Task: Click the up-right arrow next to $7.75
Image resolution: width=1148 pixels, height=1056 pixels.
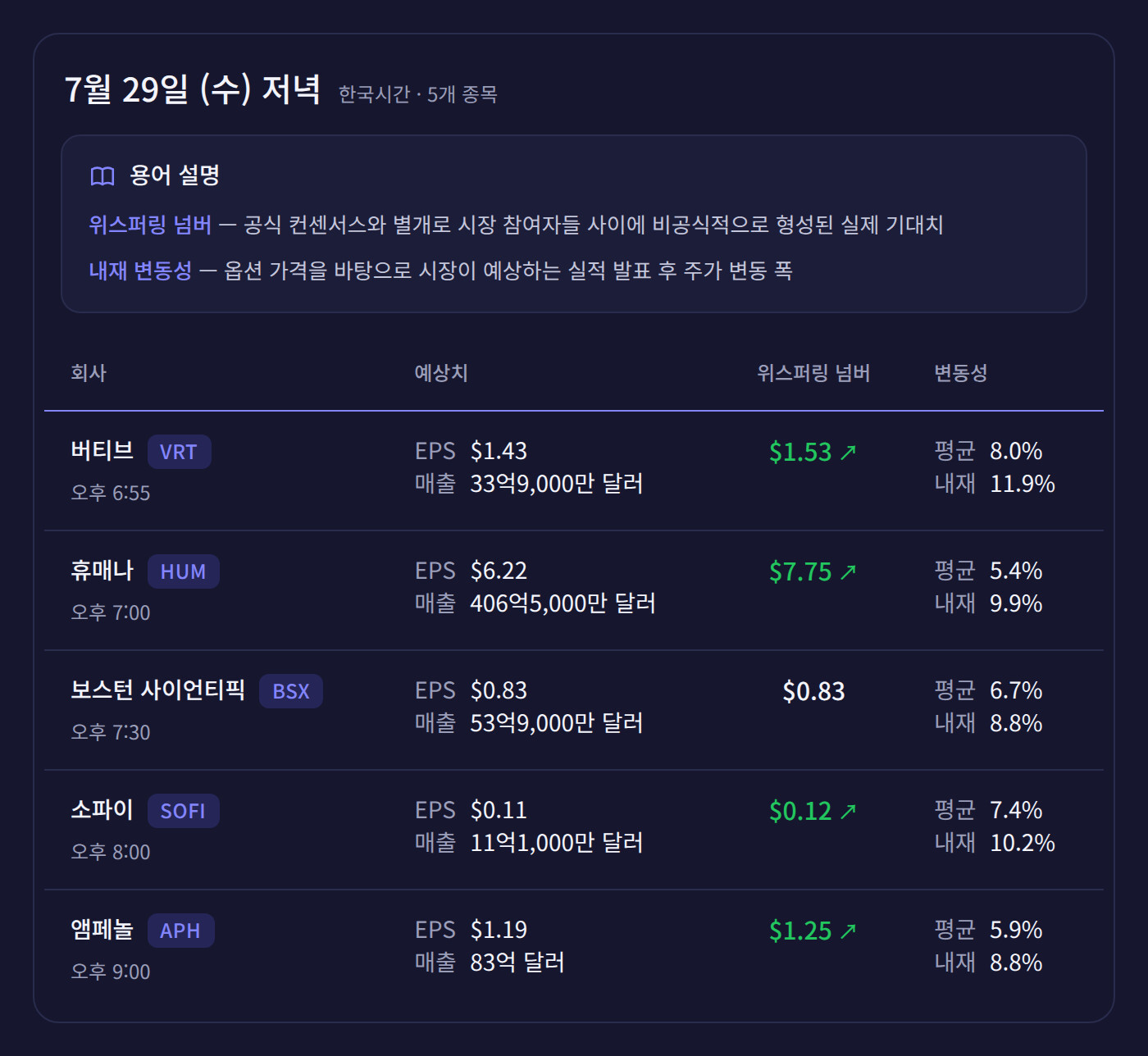Action: [849, 571]
